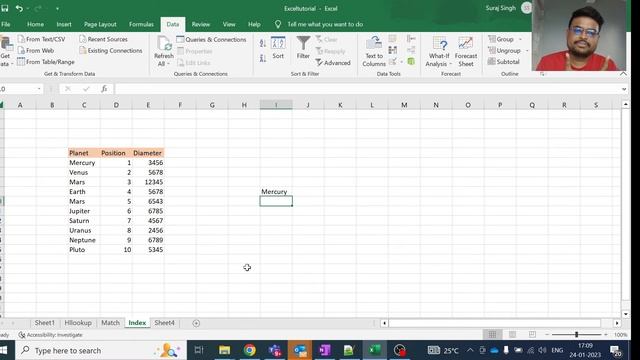
Task: Open the File menu tab
Action: click(x=6, y=24)
